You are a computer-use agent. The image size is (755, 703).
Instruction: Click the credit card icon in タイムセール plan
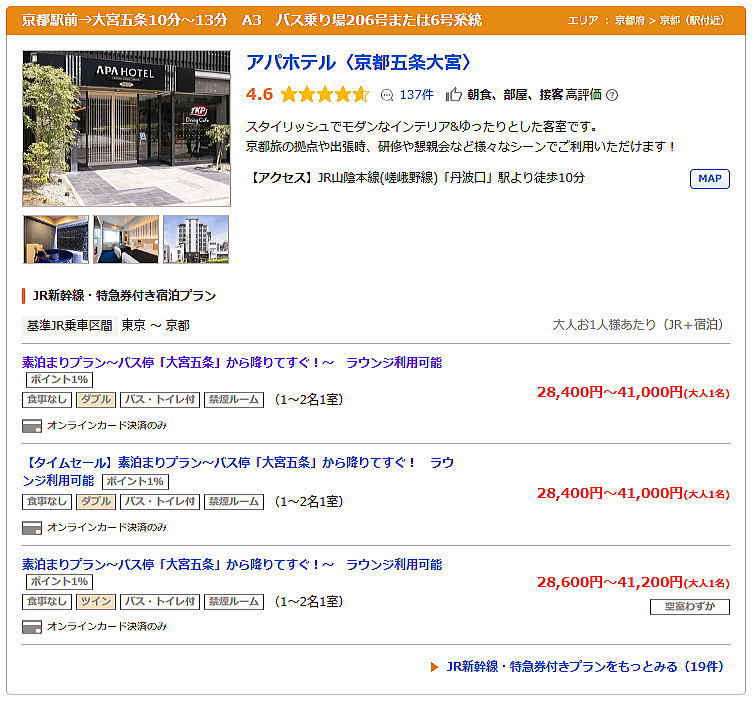pyautogui.click(x=32, y=528)
